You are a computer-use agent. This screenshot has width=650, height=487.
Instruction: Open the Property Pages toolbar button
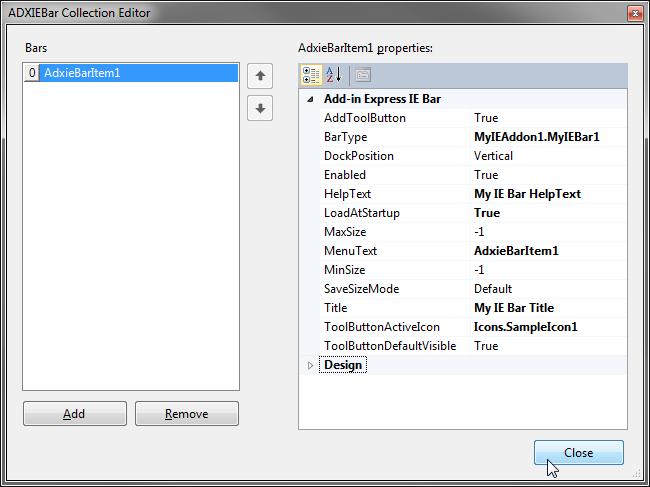click(x=363, y=75)
